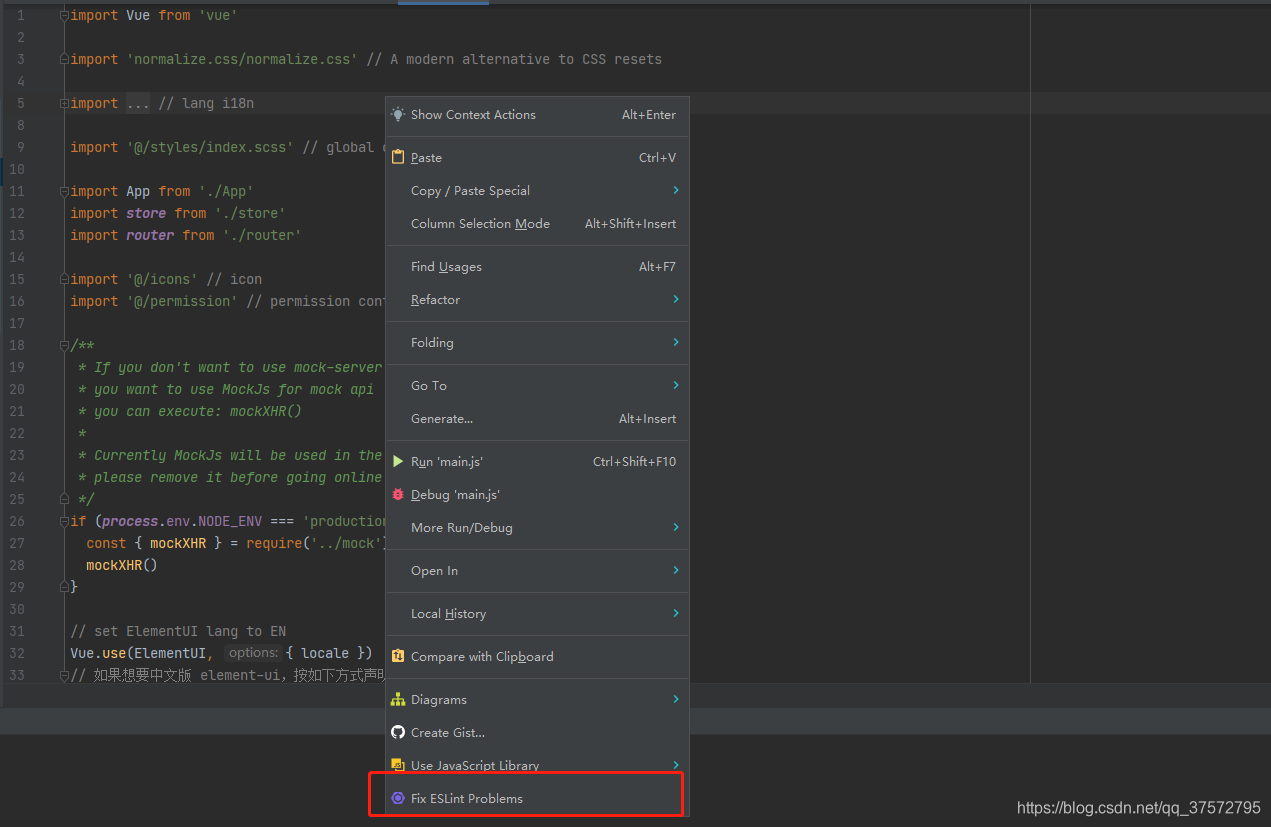Click the Fix ESLint Problems icon
This screenshot has height=827, width=1271.
click(398, 798)
